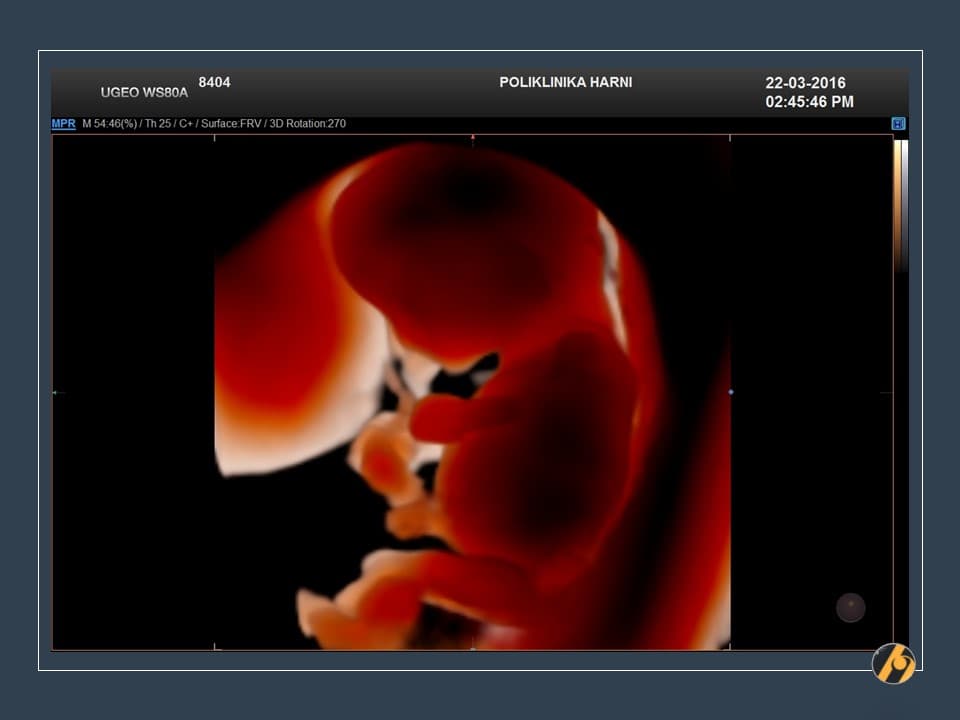
Task: Click the blue ROI handle on right edge
Action: 731,392
